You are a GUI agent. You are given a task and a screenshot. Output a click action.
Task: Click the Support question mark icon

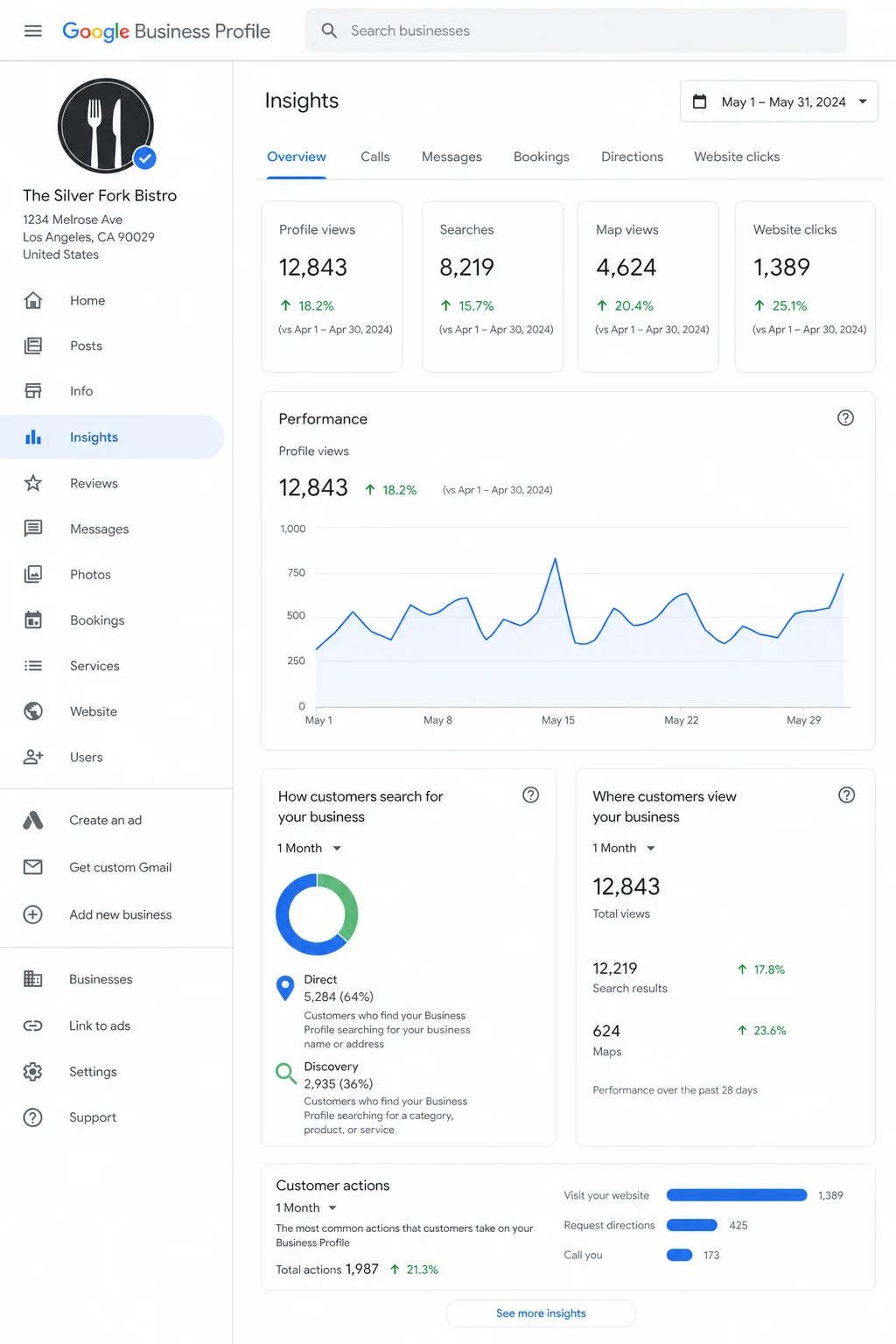tap(33, 1117)
